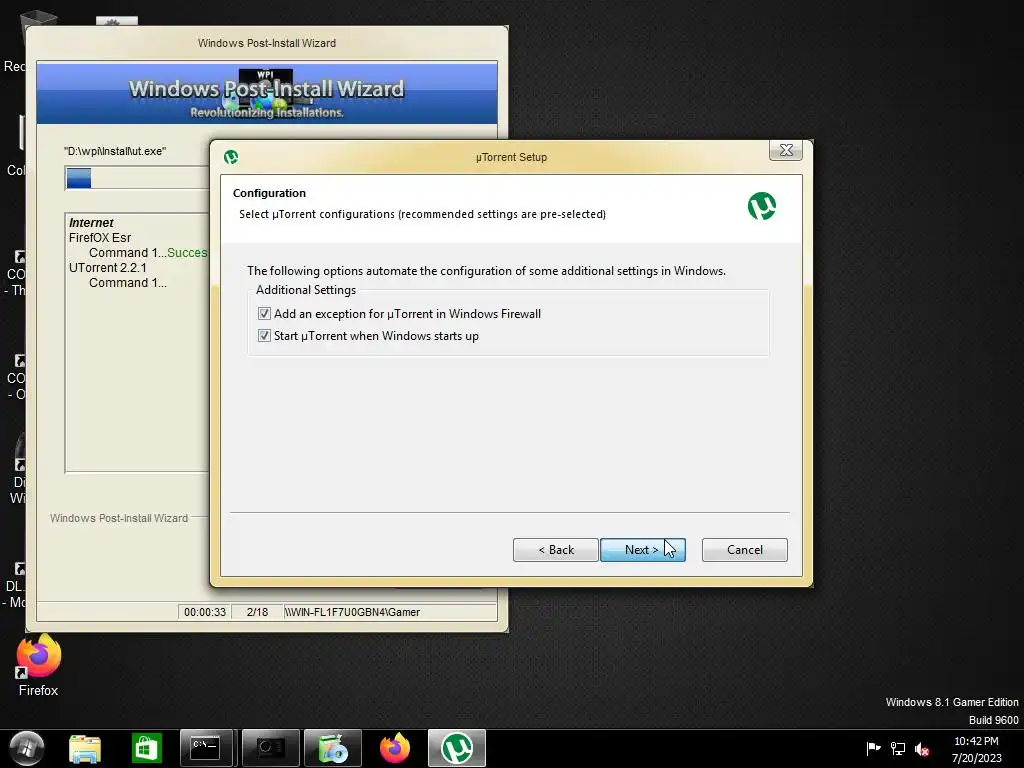Open the dark camera-like taskbar app

click(270, 748)
